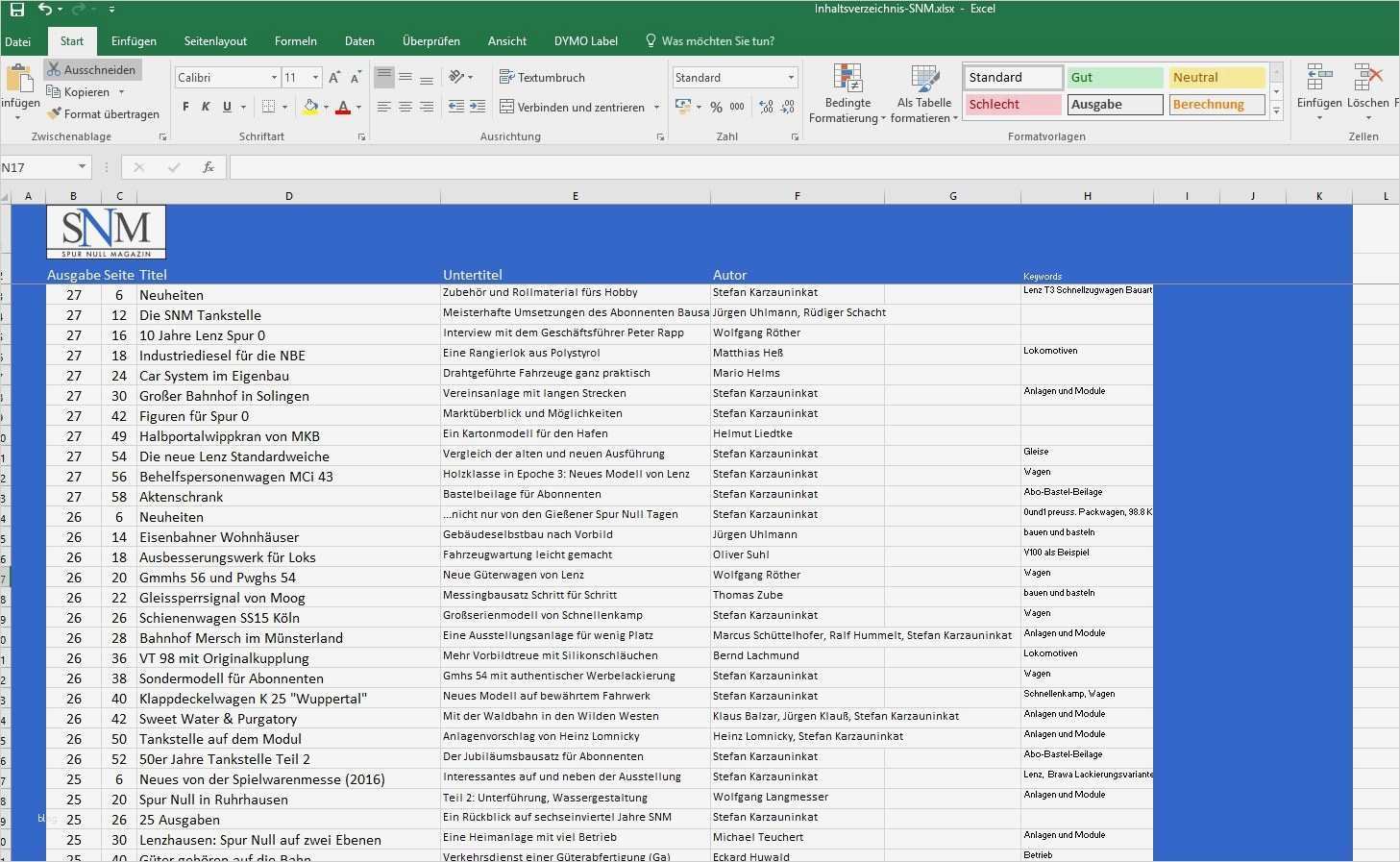Click the Ausschneiden (cut) scissors icon

pyautogui.click(x=54, y=70)
